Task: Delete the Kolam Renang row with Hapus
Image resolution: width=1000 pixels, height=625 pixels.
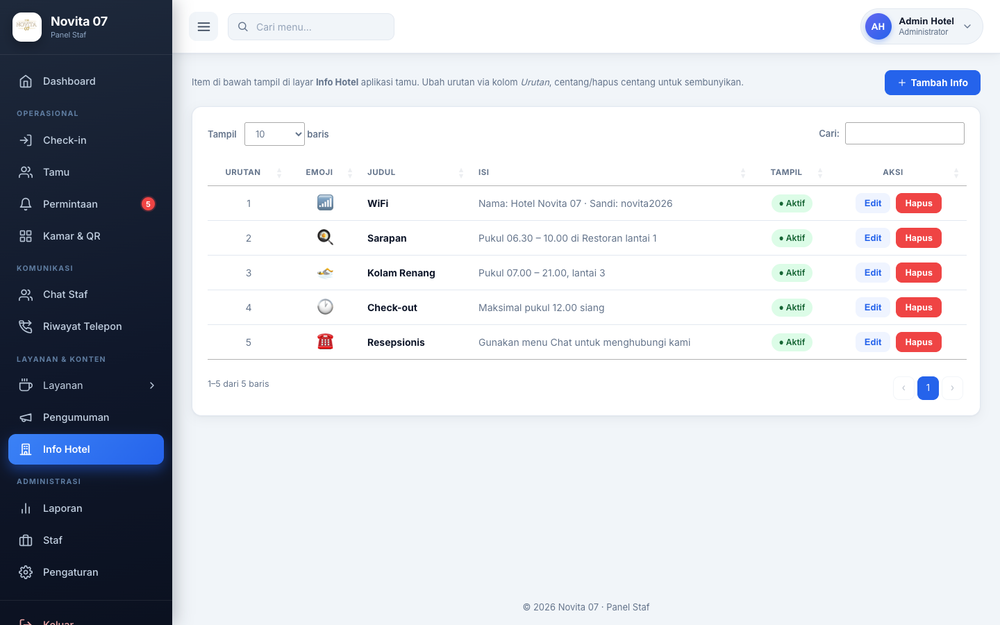Action: (918, 272)
